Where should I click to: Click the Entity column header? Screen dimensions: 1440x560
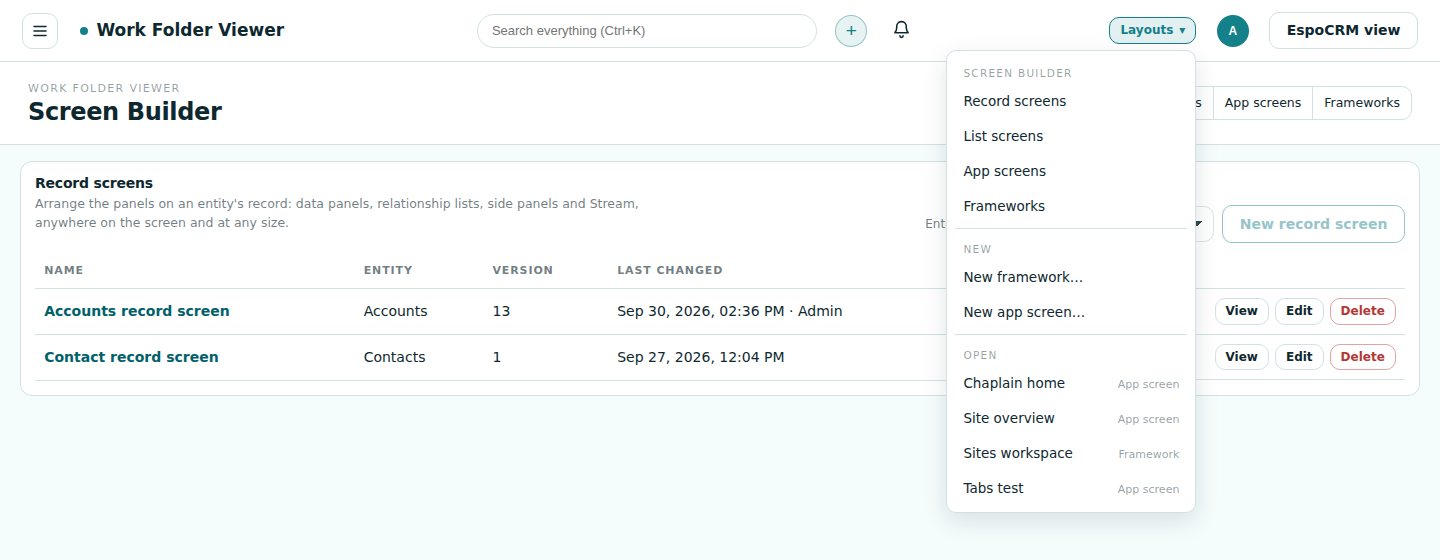pos(388,270)
